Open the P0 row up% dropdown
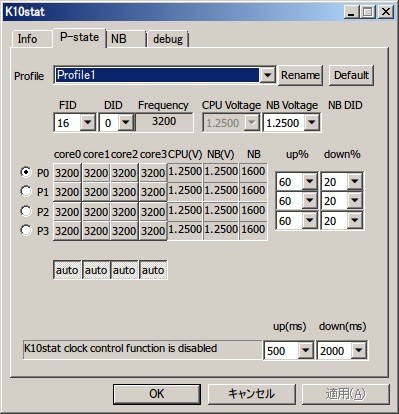 [310, 182]
